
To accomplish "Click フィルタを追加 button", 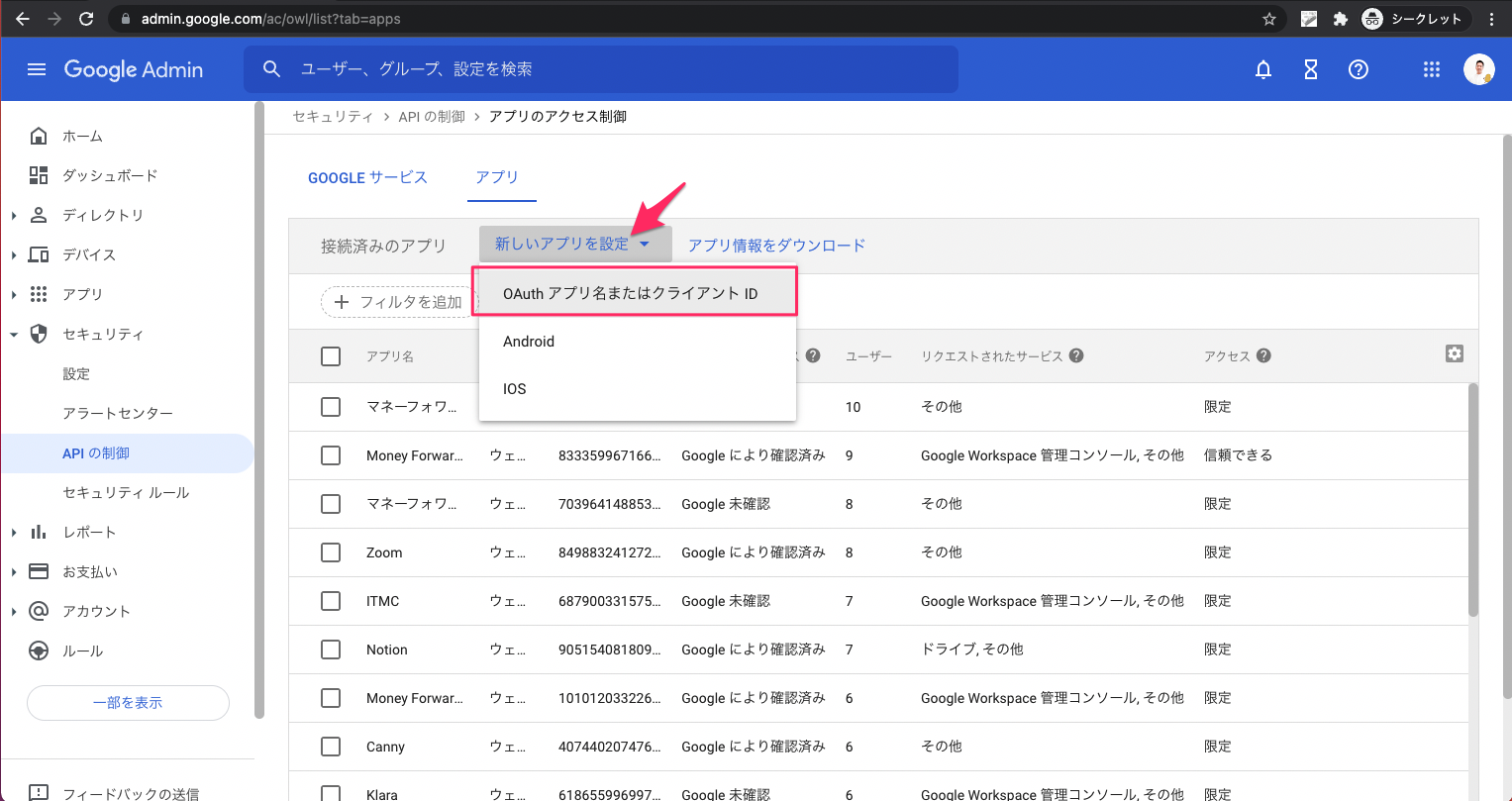I will pos(399,302).
